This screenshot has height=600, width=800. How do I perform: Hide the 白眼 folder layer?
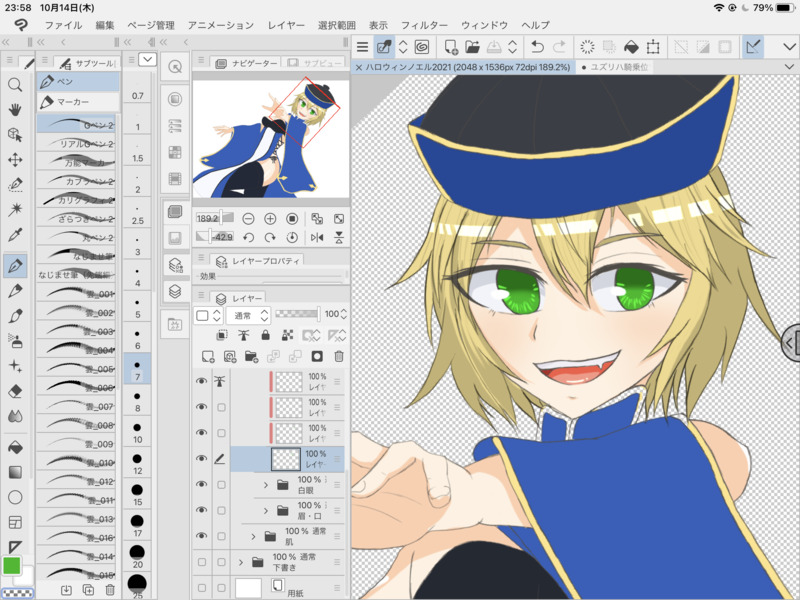pyautogui.click(x=202, y=484)
